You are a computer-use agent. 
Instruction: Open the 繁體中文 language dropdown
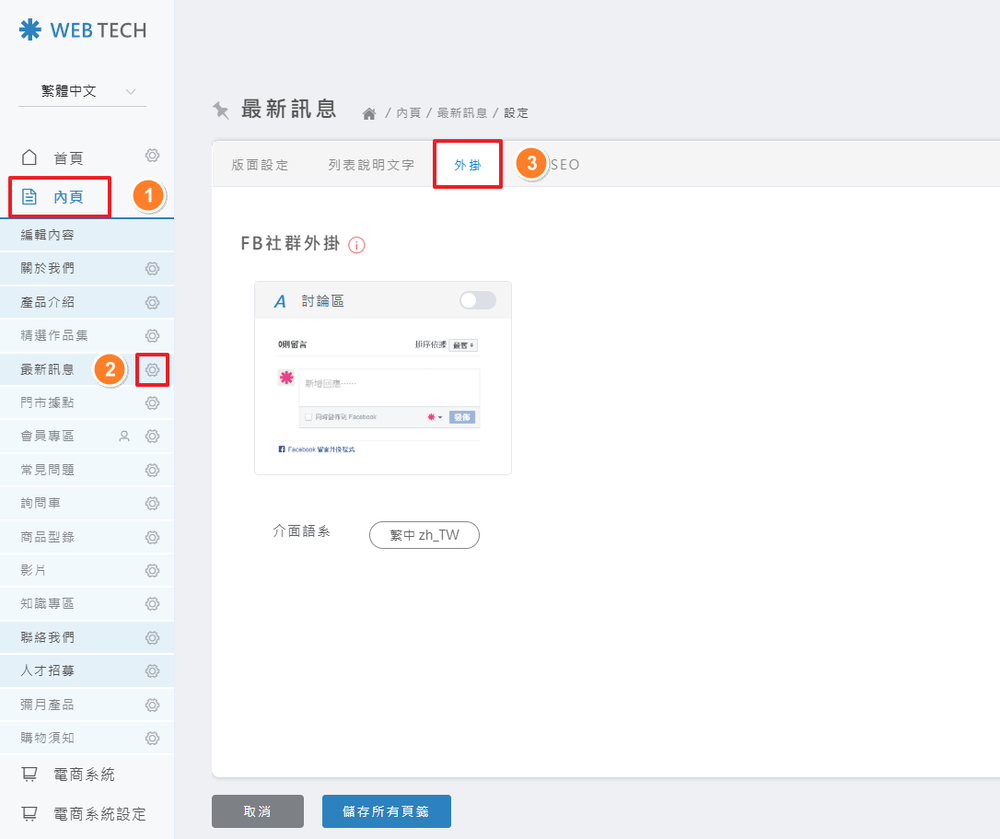point(83,91)
